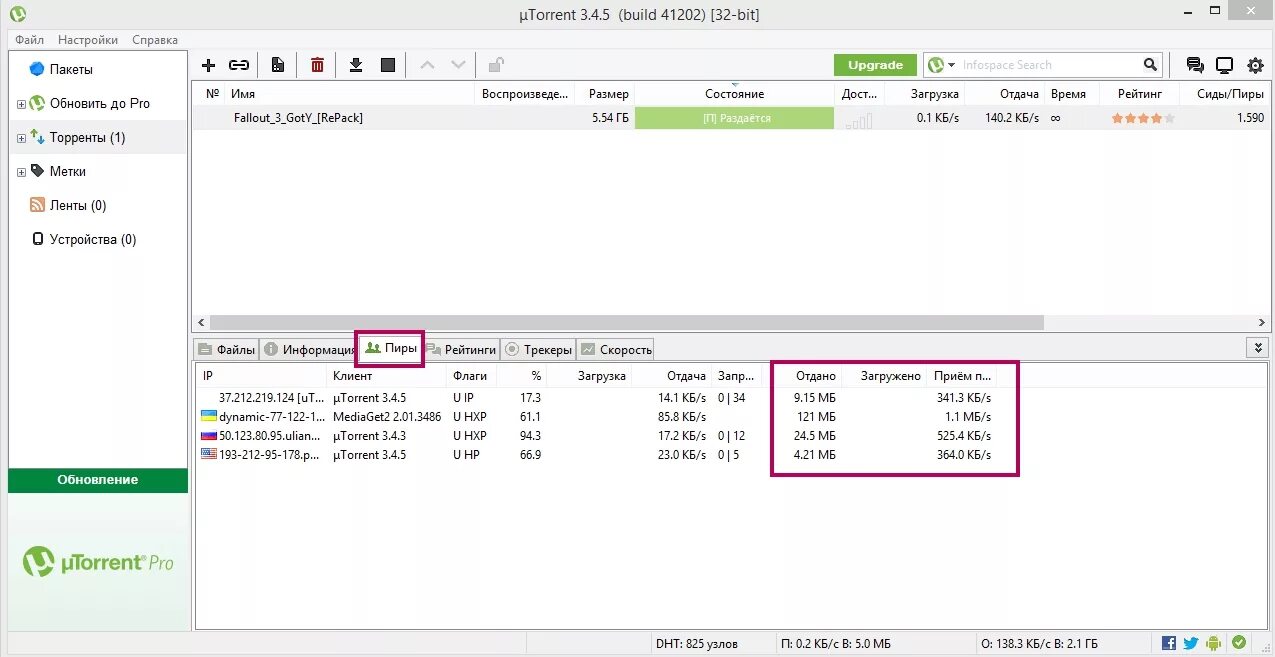Click the Stop torrent square icon
1275x657 pixels.
point(388,65)
